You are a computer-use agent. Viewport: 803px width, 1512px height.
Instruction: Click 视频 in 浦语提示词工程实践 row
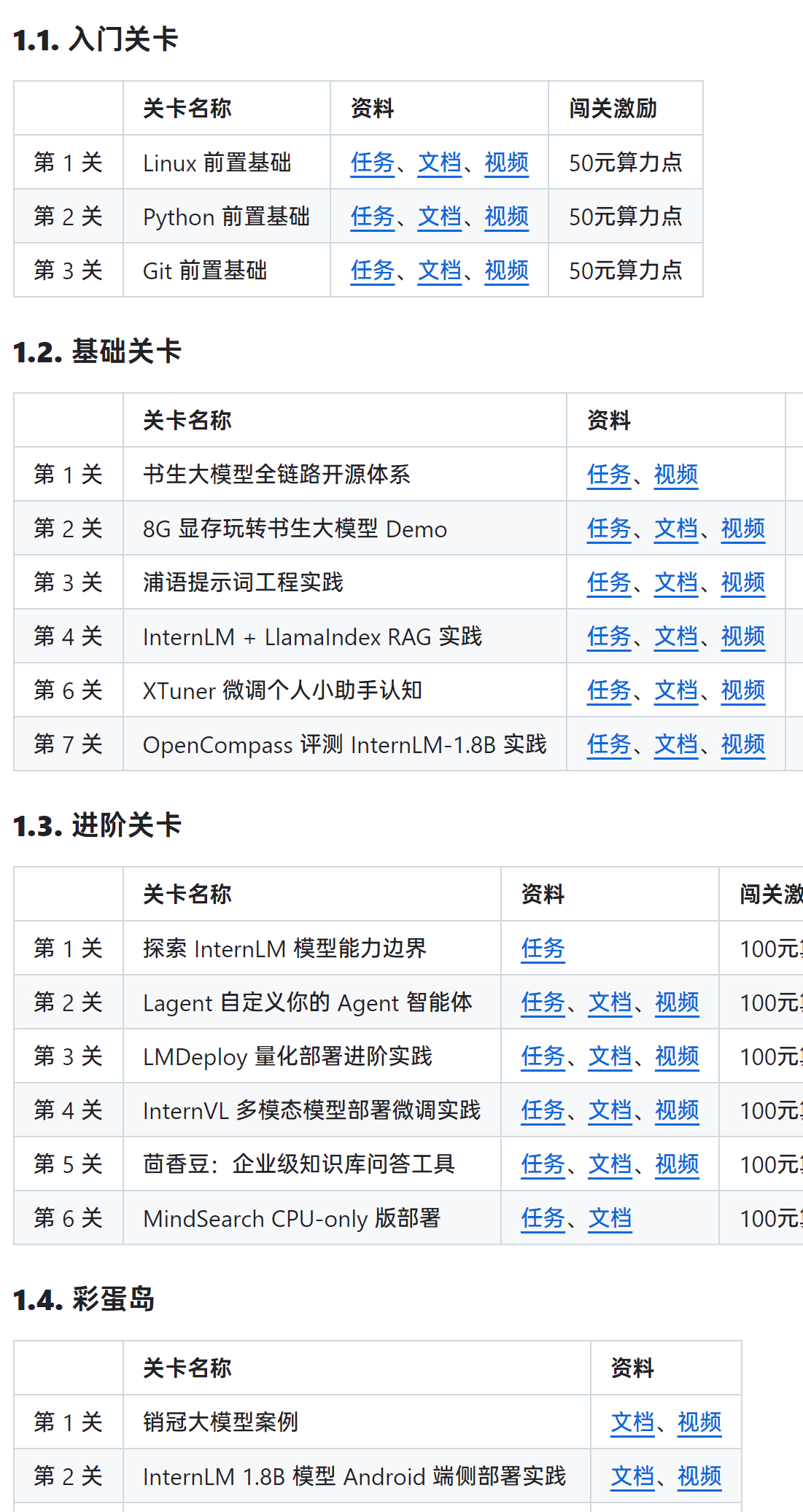(x=743, y=582)
